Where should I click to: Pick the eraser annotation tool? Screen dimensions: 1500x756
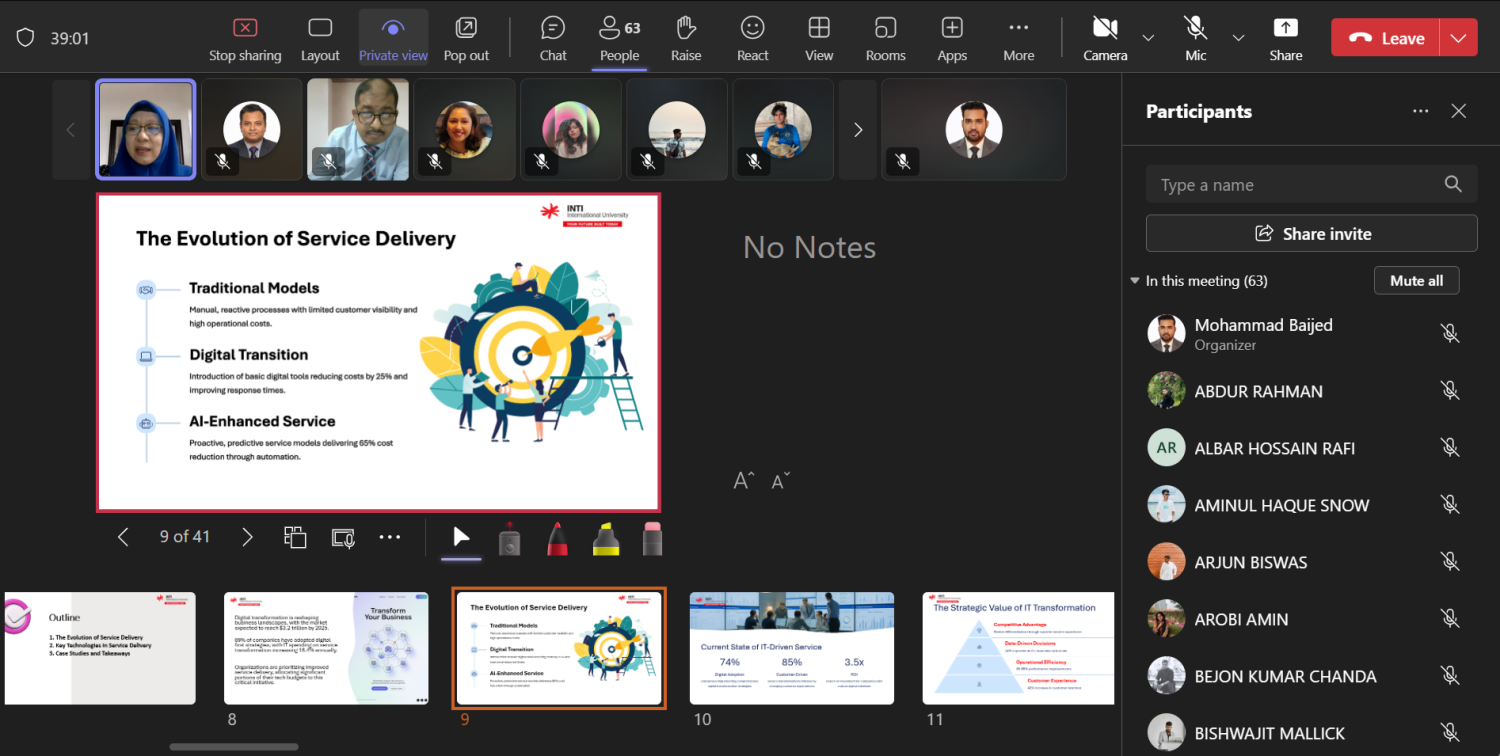[x=652, y=538]
